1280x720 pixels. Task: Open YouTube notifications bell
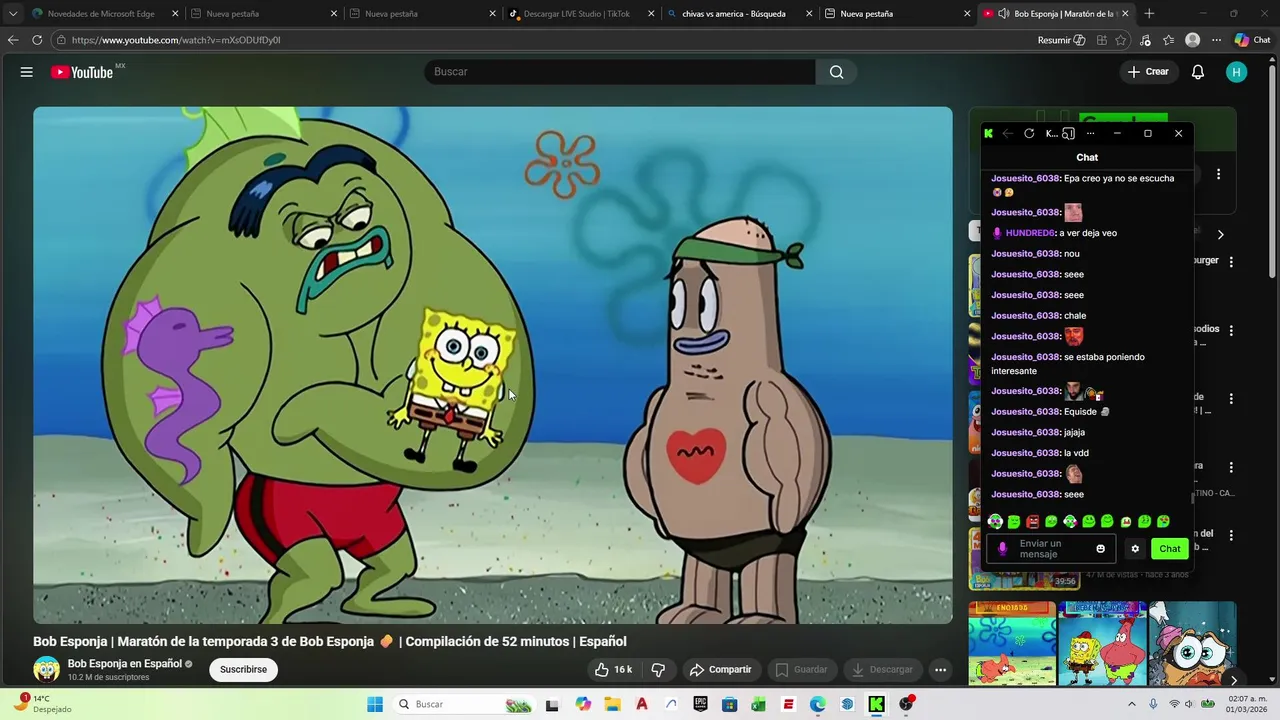[x=1198, y=72]
